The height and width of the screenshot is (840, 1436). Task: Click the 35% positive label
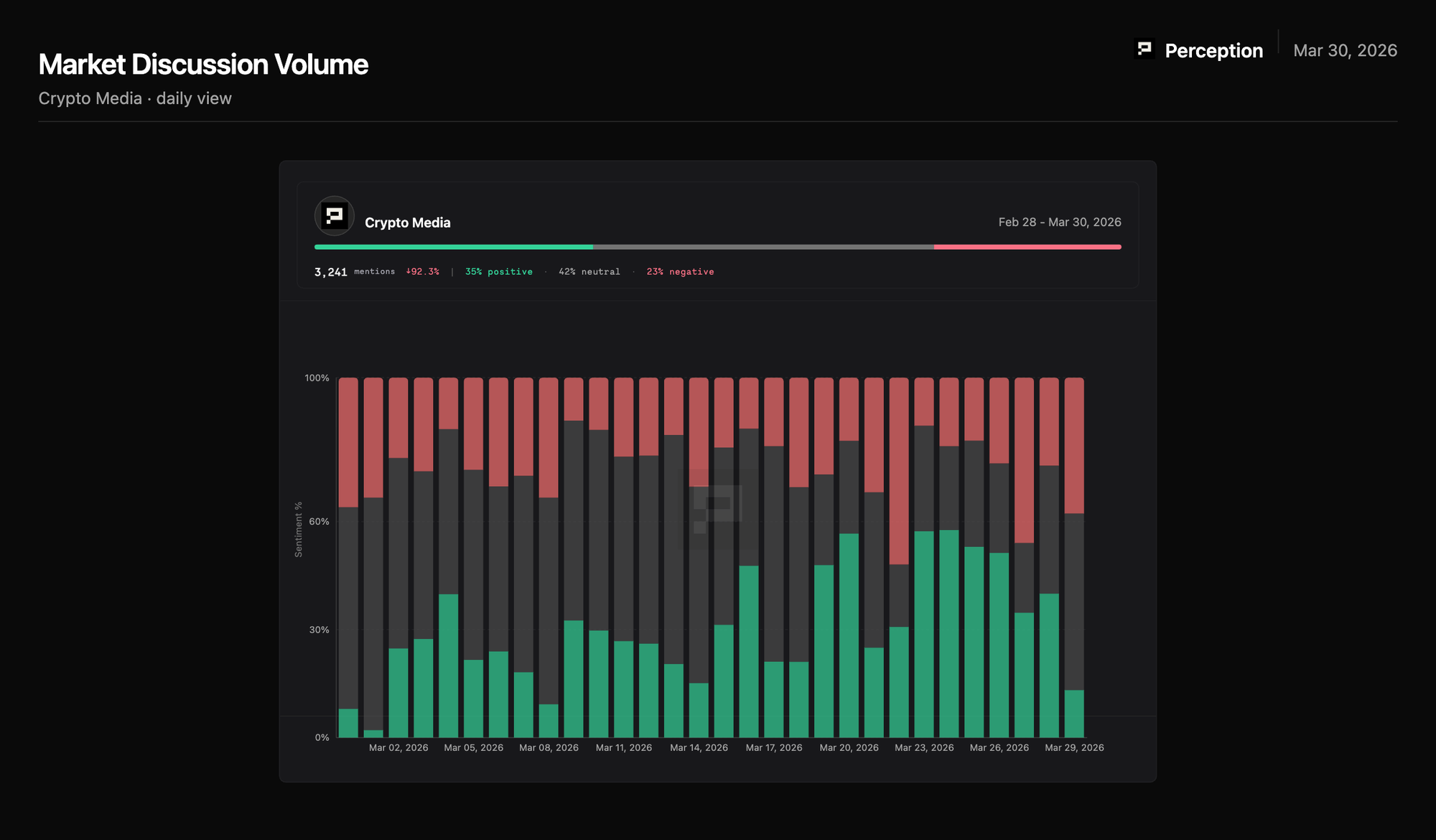point(498,272)
